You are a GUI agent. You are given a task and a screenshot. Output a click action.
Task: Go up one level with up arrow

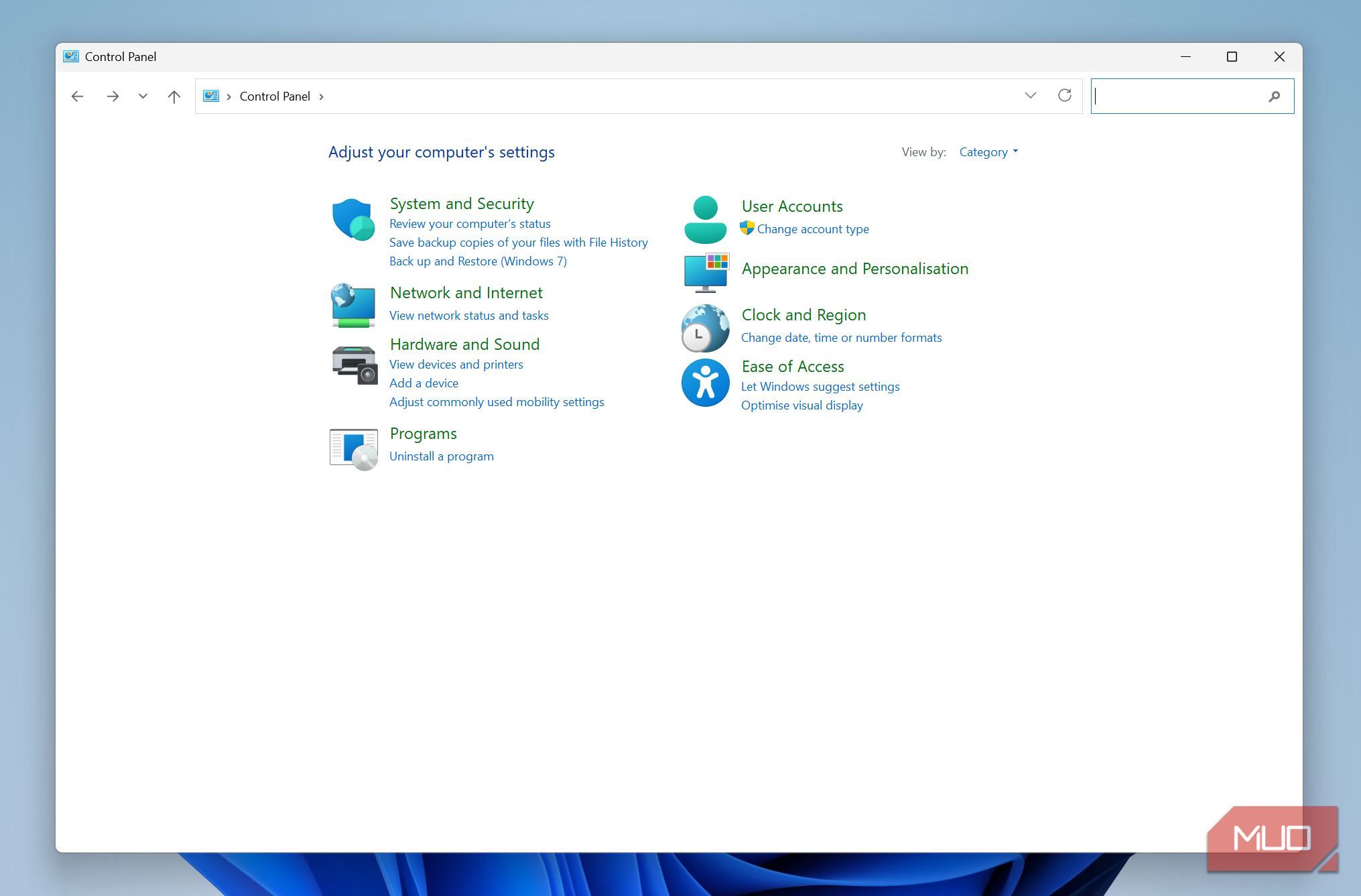pos(174,97)
